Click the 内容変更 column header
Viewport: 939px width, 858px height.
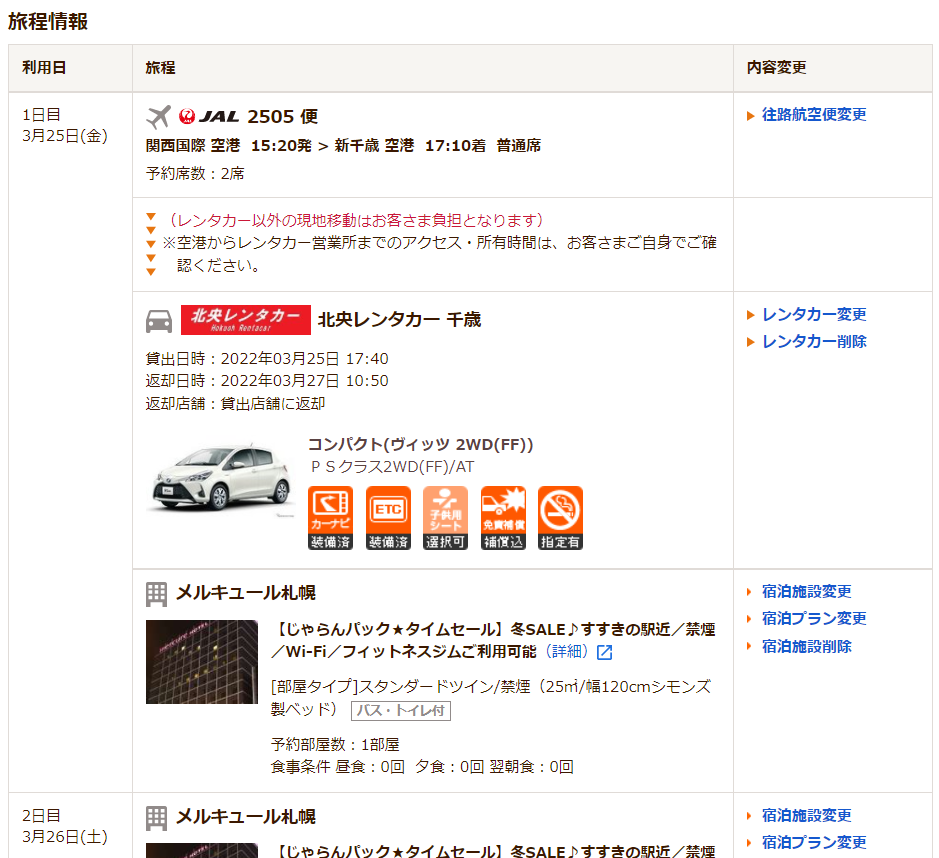[776, 68]
